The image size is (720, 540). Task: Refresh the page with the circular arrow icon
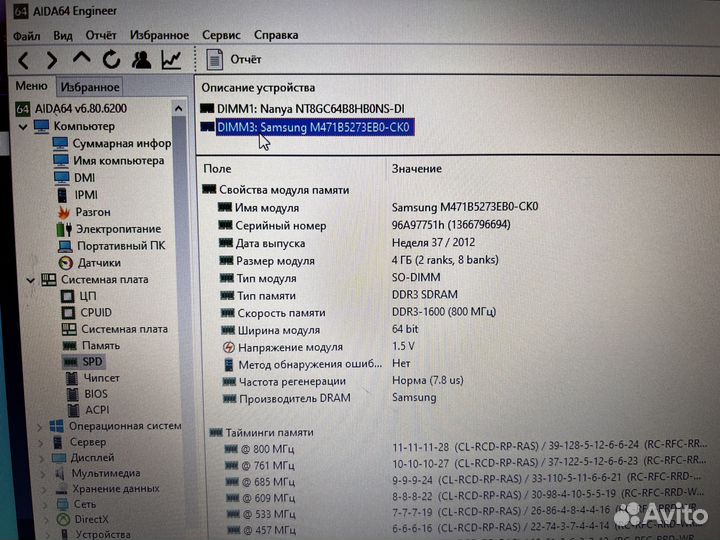point(111,59)
